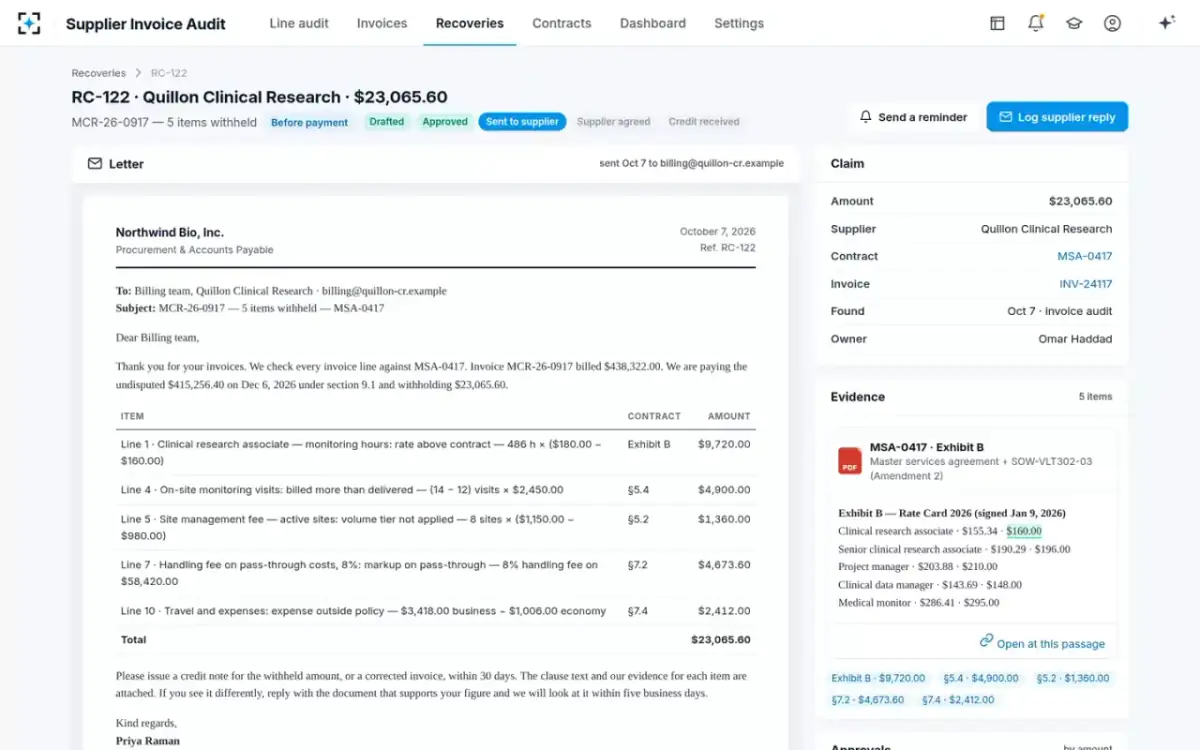
Task: Click the Claim amount $23,065.60 value
Action: click(x=1080, y=201)
